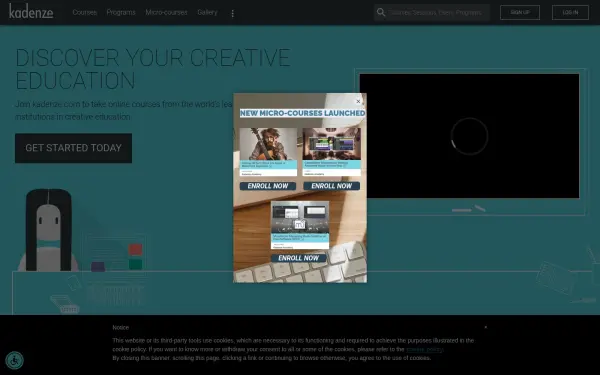
Task: Open the Courses menu item
Action: coord(85,12)
